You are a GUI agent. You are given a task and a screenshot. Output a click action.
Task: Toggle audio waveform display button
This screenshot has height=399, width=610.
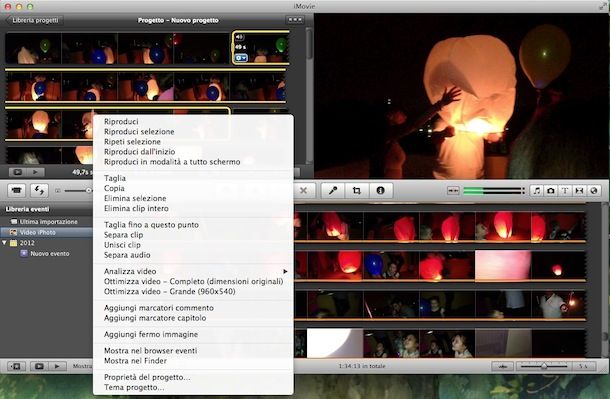coord(502,366)
